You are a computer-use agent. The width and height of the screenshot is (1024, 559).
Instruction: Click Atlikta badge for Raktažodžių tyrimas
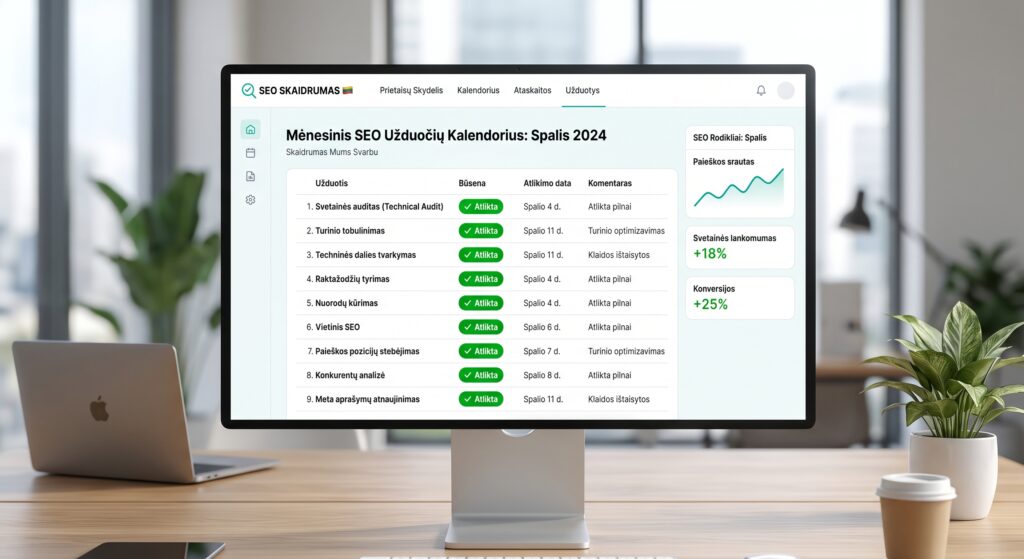pos(481,279)
